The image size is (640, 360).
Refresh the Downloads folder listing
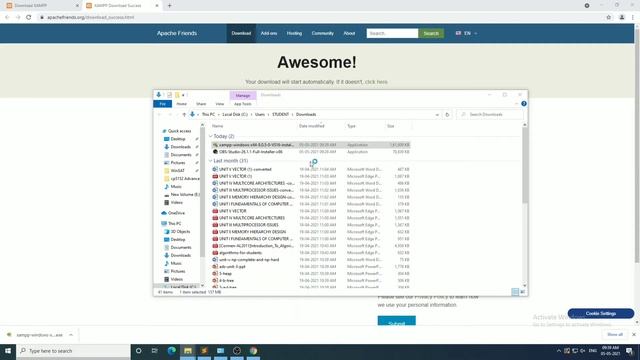447,115
